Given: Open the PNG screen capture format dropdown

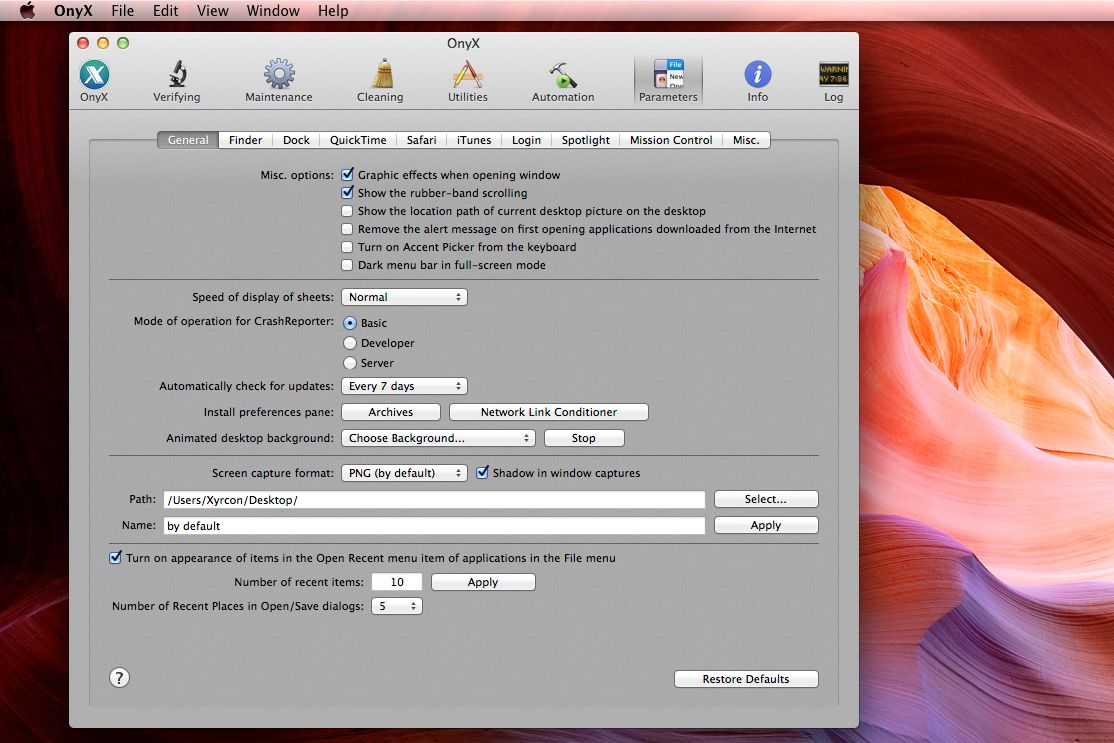Looking at the screenshot, I should [404, 473].
